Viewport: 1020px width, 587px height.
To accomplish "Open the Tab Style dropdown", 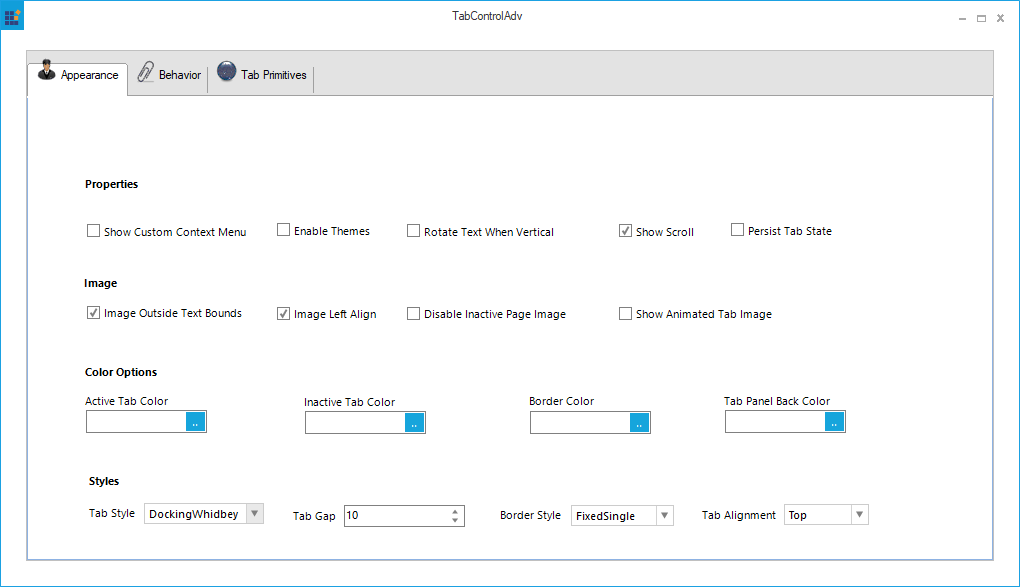I will point(256,513).
